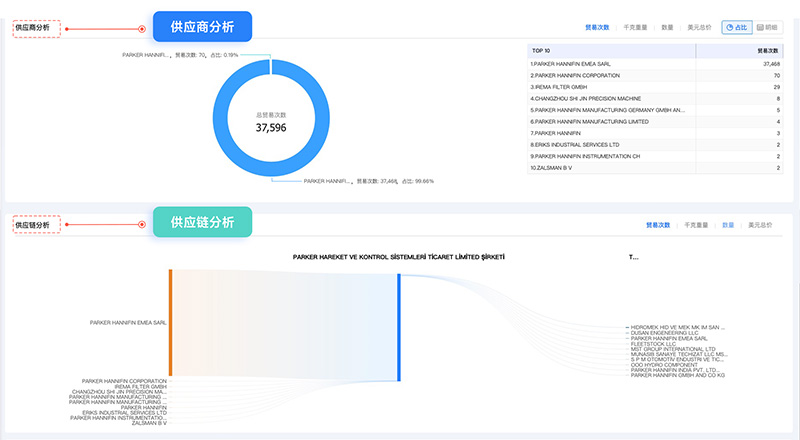Image resolution: width=800 pixels, height=440 pixels.
Task: Click PARKER HANNIFIN INSTRUMENTATIO... Sankey label
Action: 118,418
